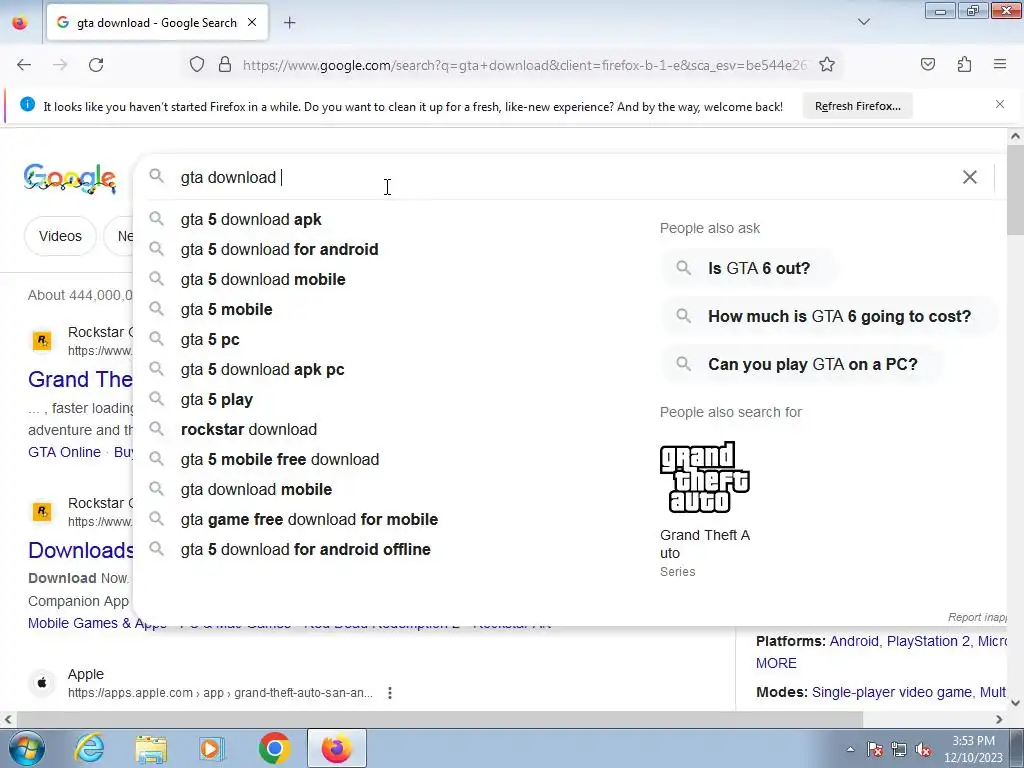Screen dimensions: 1024x768
Task: Open Single-player video game mode link
Action: [x=891, y=692]
